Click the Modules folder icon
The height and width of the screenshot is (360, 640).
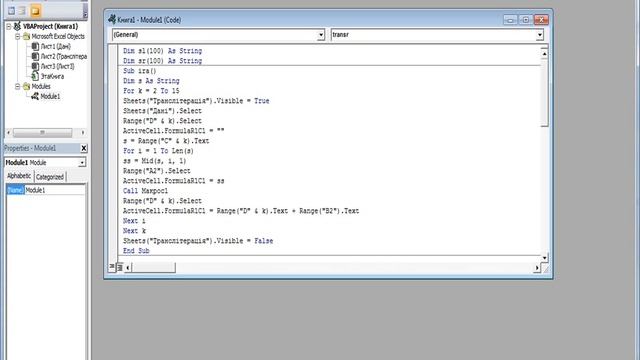click(27, 87)
